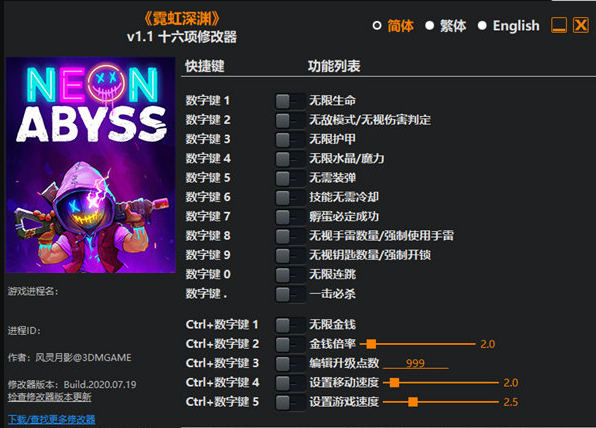596x428 pixels.
Task: Click the 设置游戏速度 slider handle
Action: pyautogui.click(x=413, y=402)
